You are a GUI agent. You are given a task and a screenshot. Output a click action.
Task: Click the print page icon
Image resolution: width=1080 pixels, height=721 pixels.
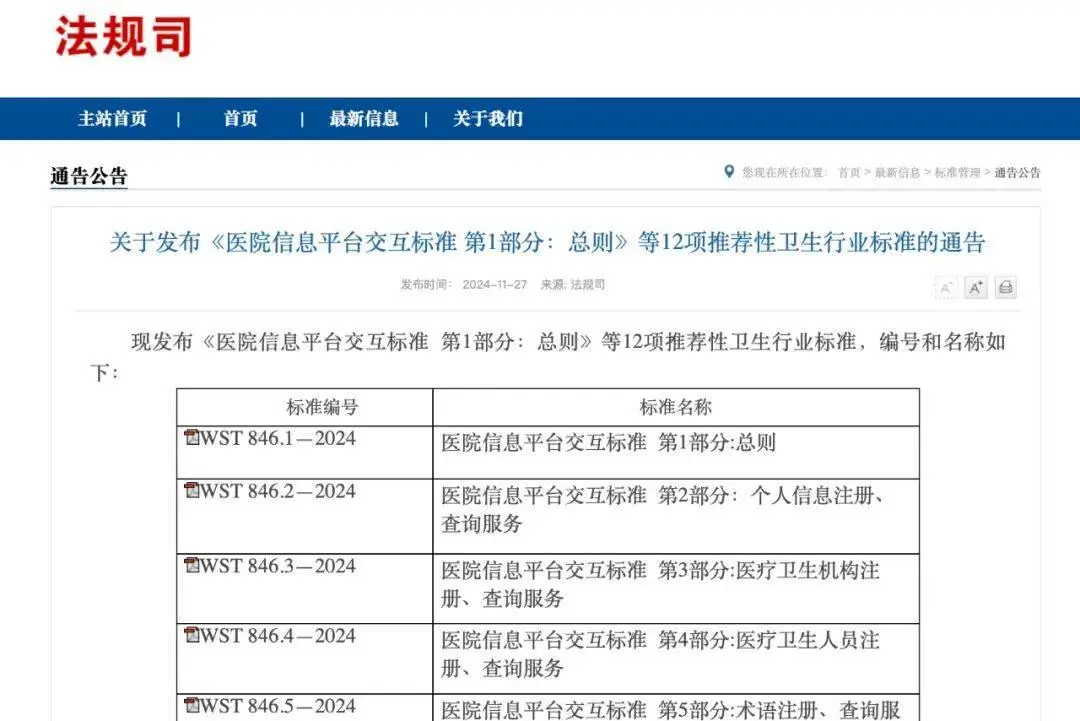1006,288
